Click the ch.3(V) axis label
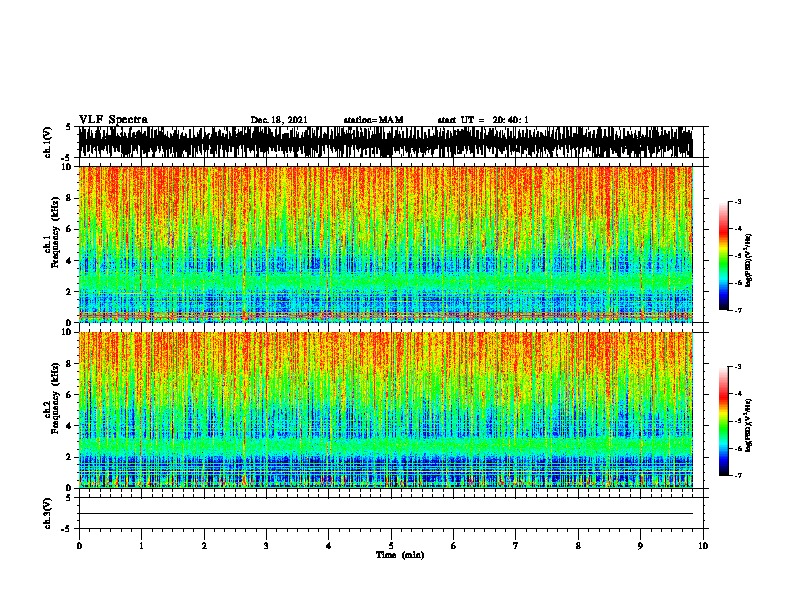The height and width of the screenshot is (612, 792). tap(48, 513)
